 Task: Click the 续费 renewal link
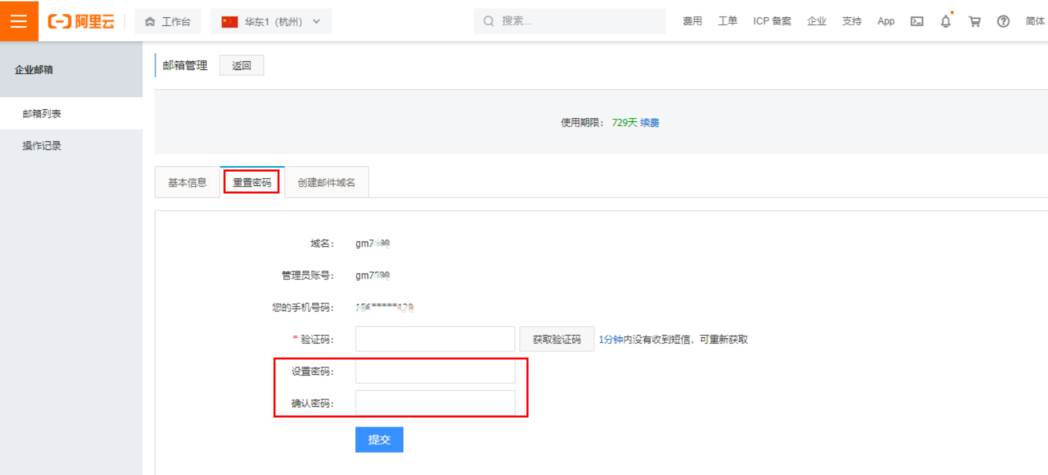point(650,123)
